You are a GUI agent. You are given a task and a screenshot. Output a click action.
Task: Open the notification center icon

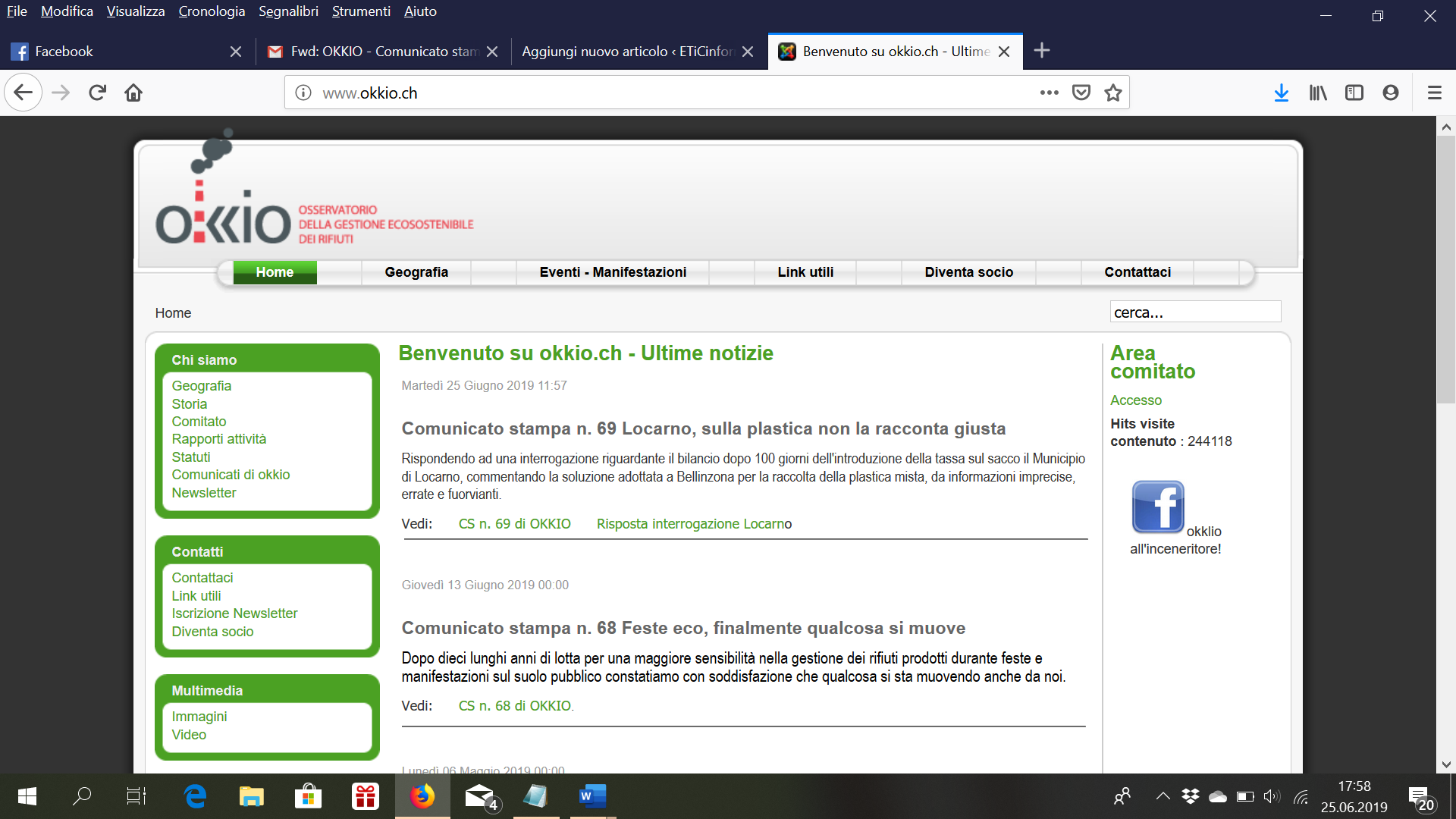click(1421, 798)
